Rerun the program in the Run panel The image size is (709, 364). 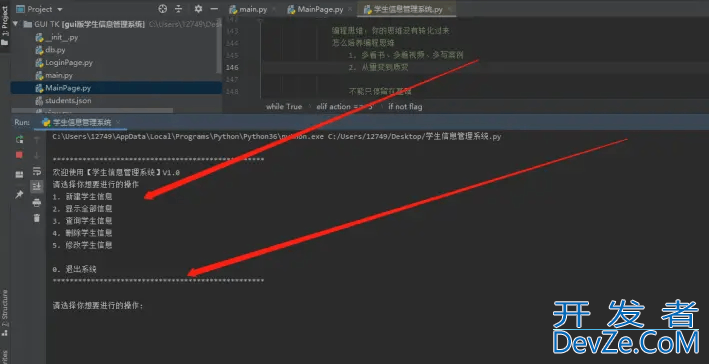(x=19, y=140)
